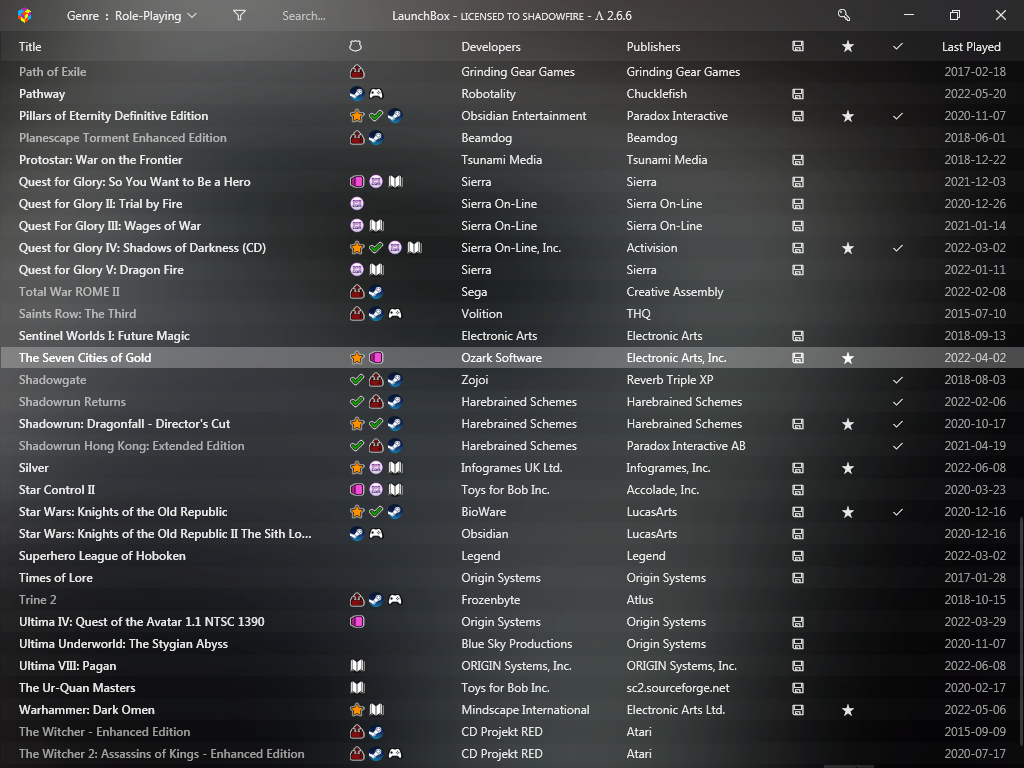
Task: Click the badges column header icon
Action: click(x=355, y=46)
